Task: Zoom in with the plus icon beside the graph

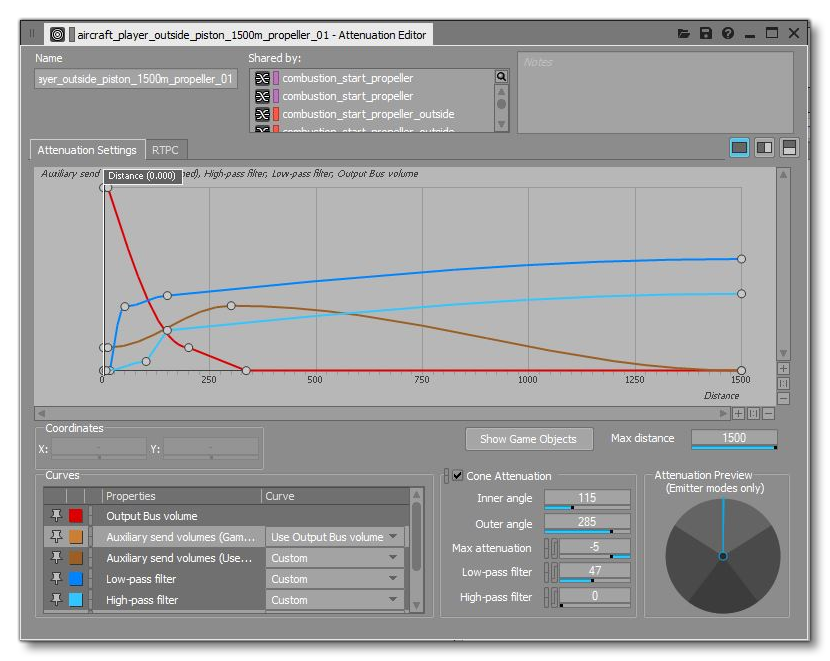Action: pos(782,367)
